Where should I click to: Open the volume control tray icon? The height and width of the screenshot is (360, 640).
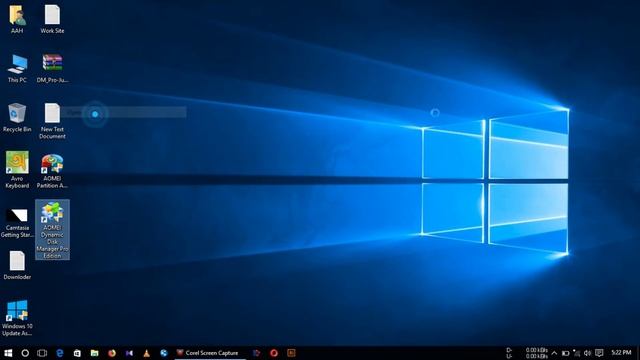coord(587,353)
